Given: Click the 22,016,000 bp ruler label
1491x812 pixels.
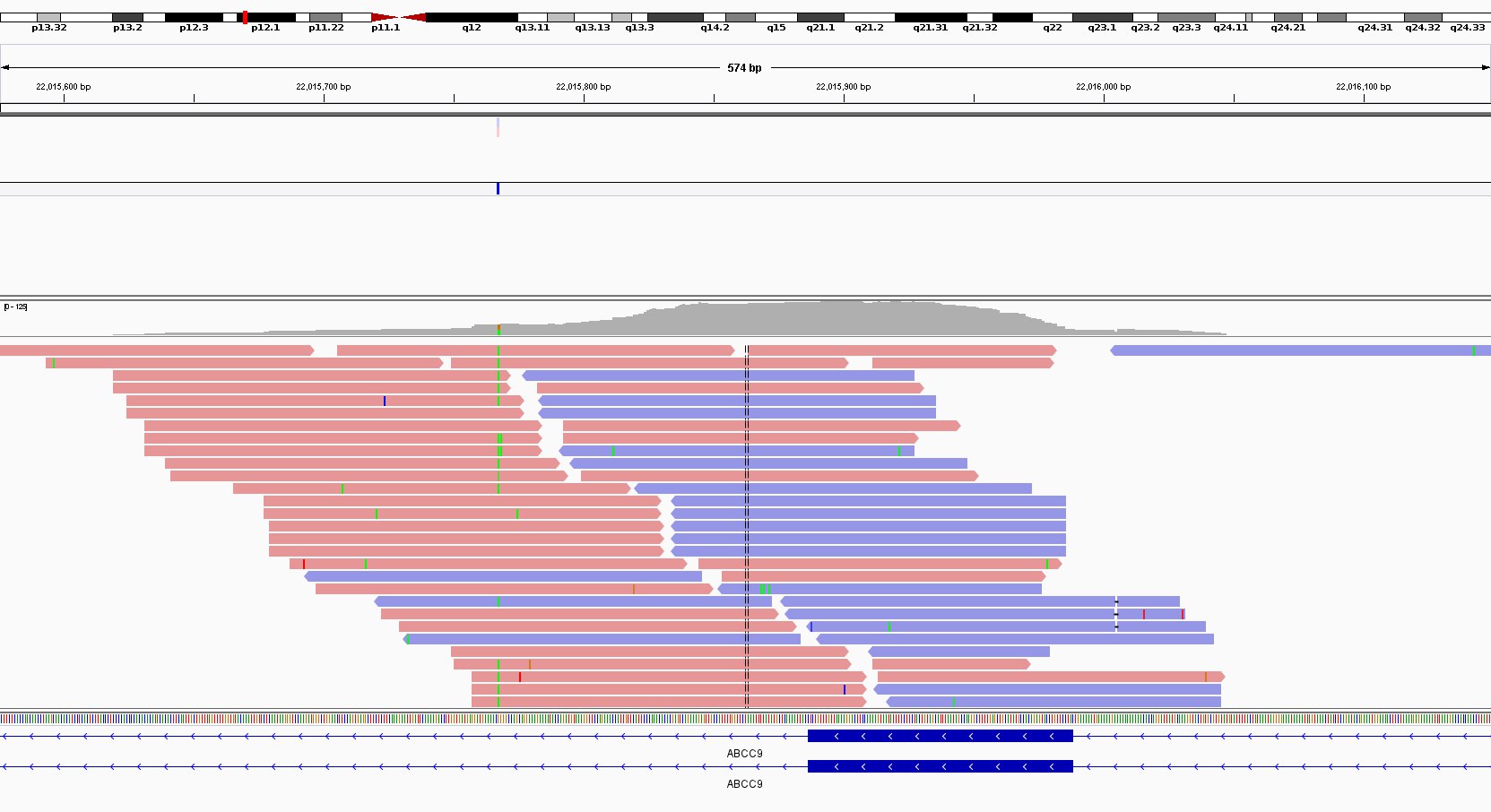Looking at the screenshot, I should (1104, 87).
